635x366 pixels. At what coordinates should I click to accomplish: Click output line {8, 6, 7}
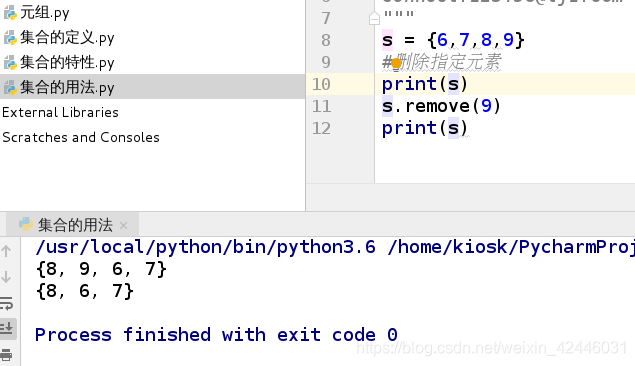[84, 291]
